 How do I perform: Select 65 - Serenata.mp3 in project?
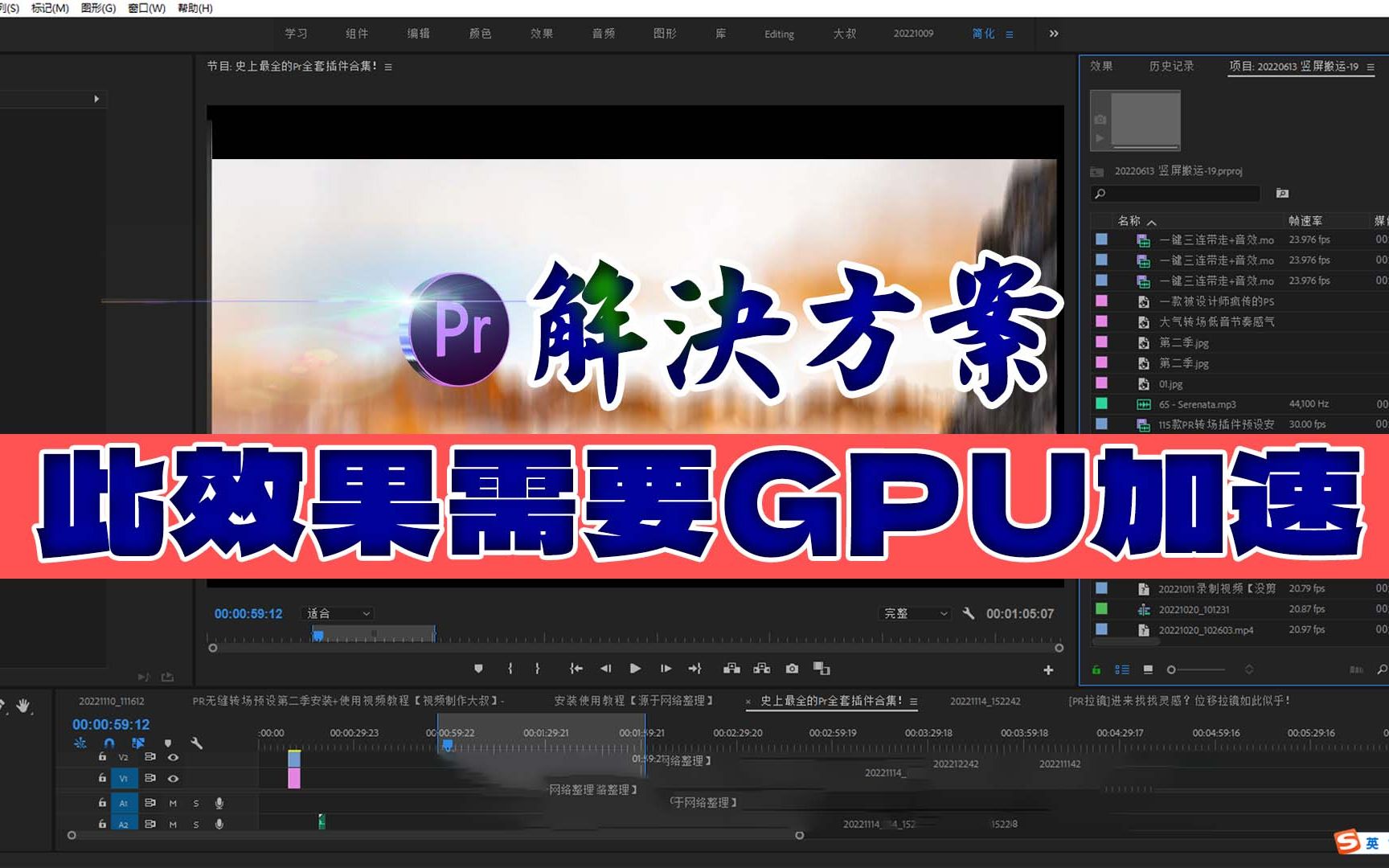pyautogui.click(x=1197, y=404)
